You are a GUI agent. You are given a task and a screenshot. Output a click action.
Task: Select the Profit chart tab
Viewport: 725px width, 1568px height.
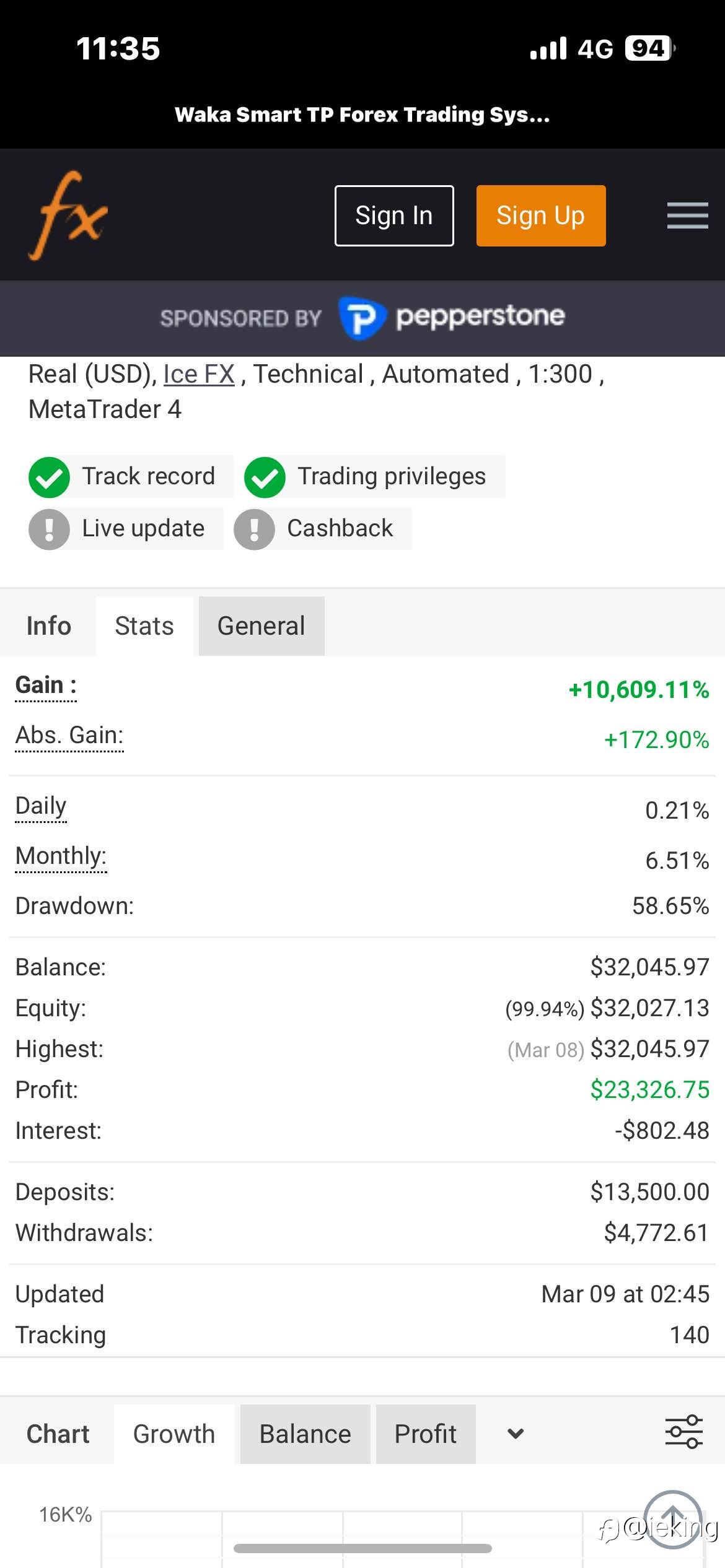point(426,1434)
